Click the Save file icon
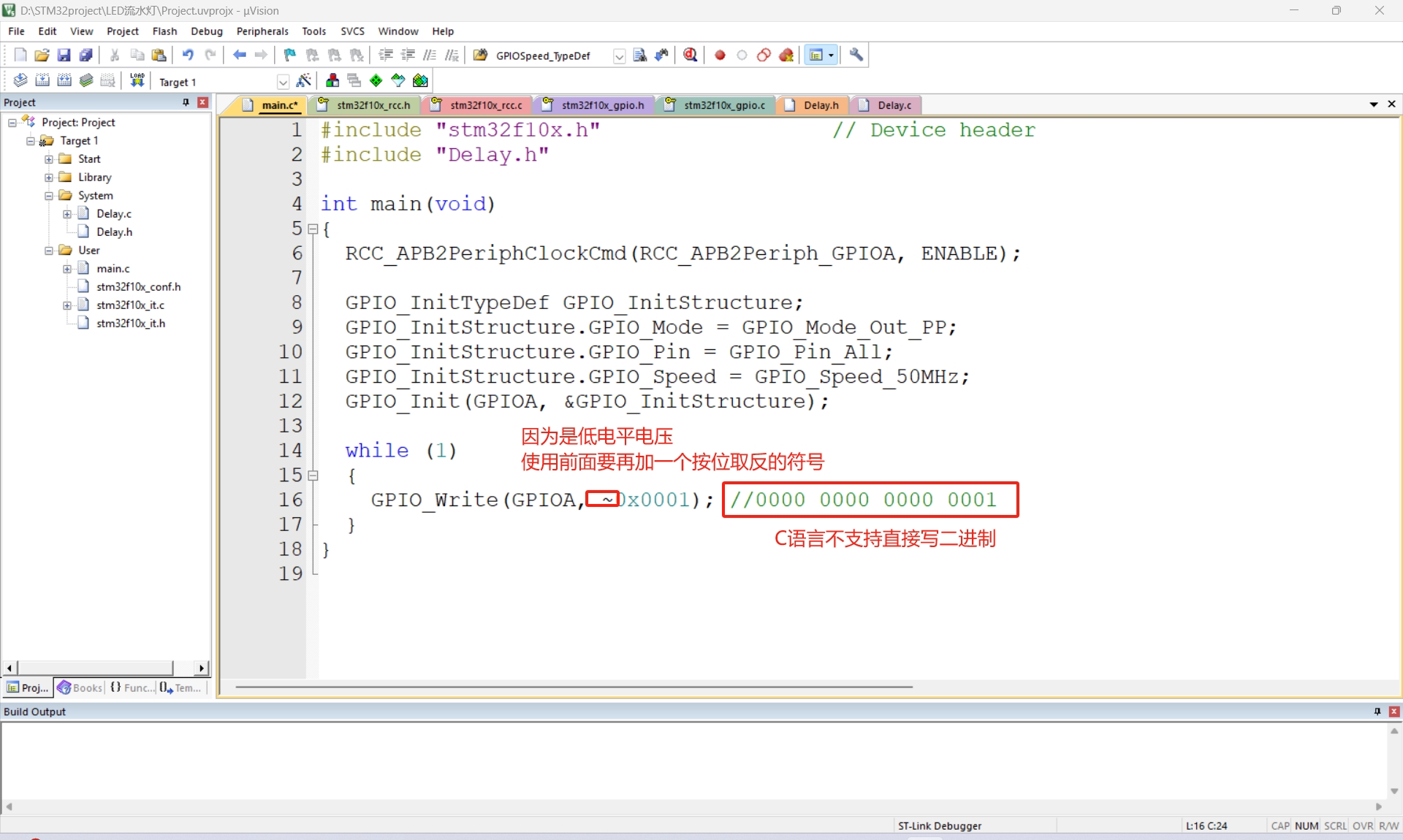Viewport: 1403px width, 840px height. tap(64, 55)
